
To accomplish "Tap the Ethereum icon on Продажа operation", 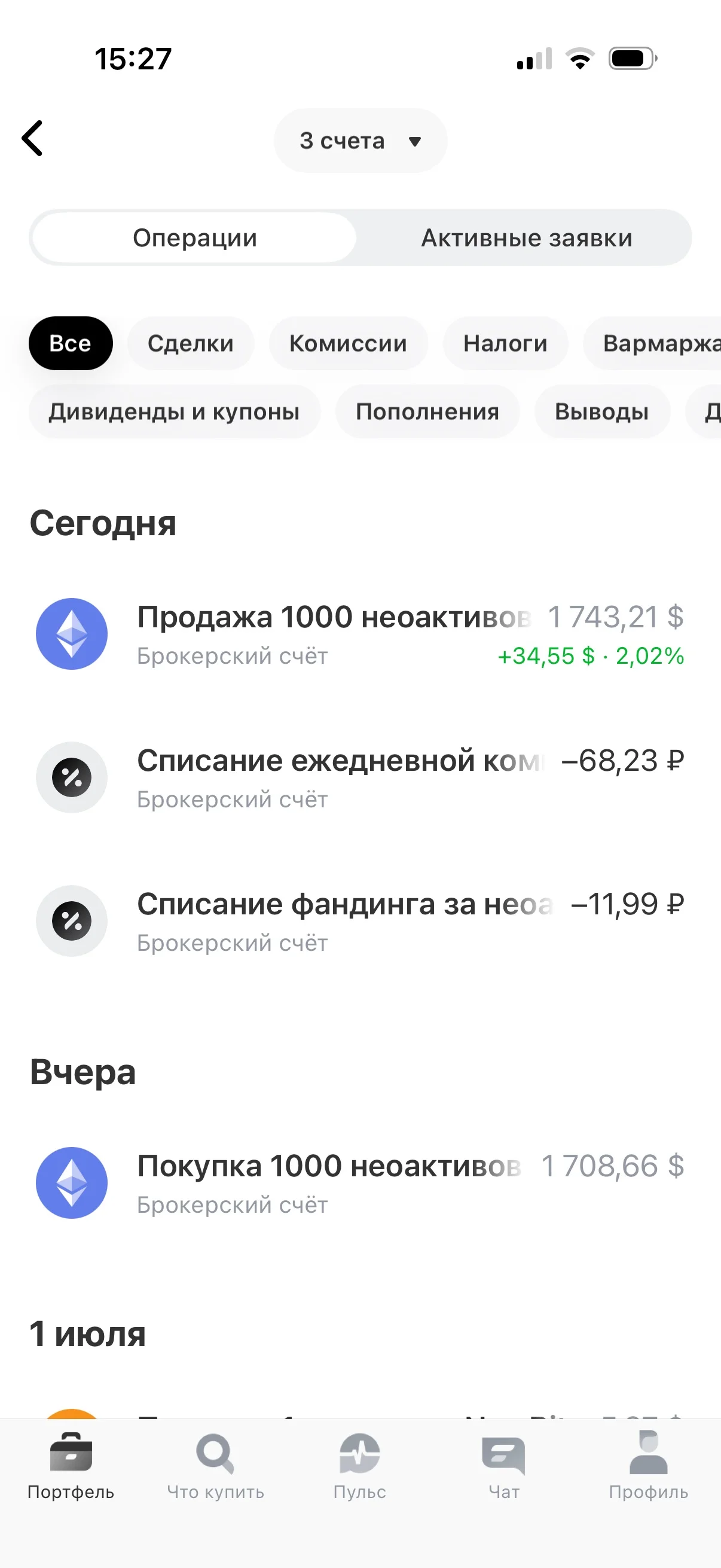I will click(72, 634).
